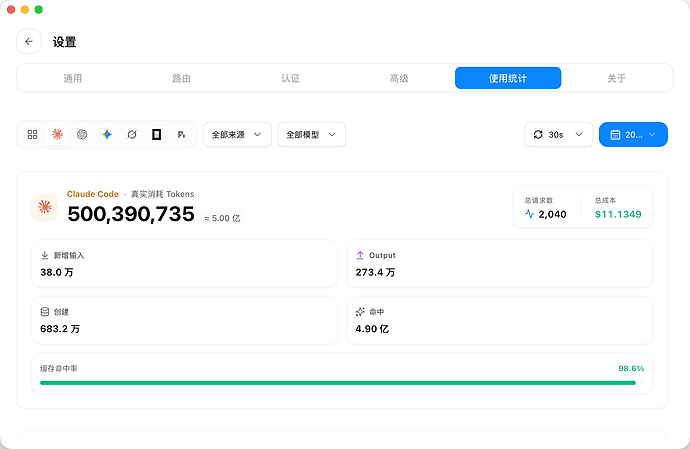Select the black square provider icon
The width and height of the screenshot is (690, 449).
coord(156,134)
